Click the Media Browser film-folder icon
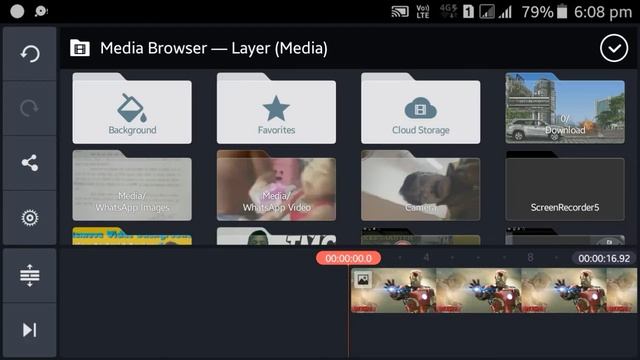 (80, 48)
